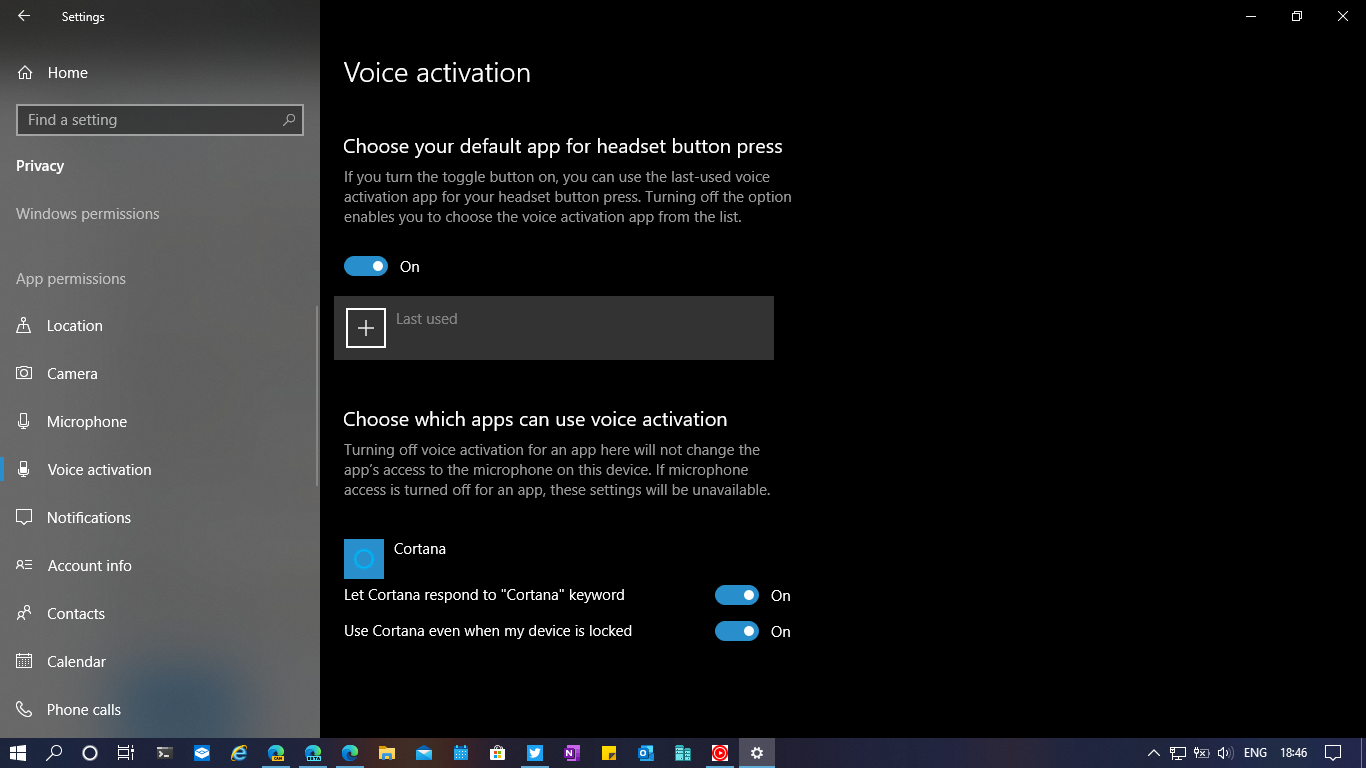Open OneNote from taskbar
Screen dimensions: 1366x768
[572, 753]
